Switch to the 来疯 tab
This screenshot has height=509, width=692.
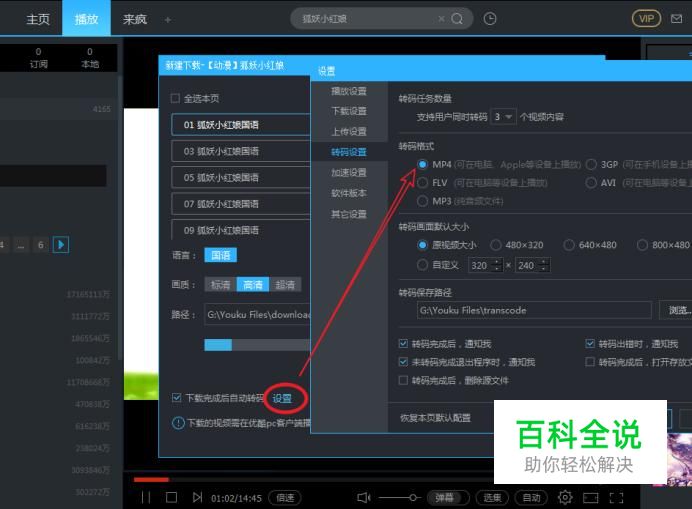pyautogui.click(x=135, y=19)
